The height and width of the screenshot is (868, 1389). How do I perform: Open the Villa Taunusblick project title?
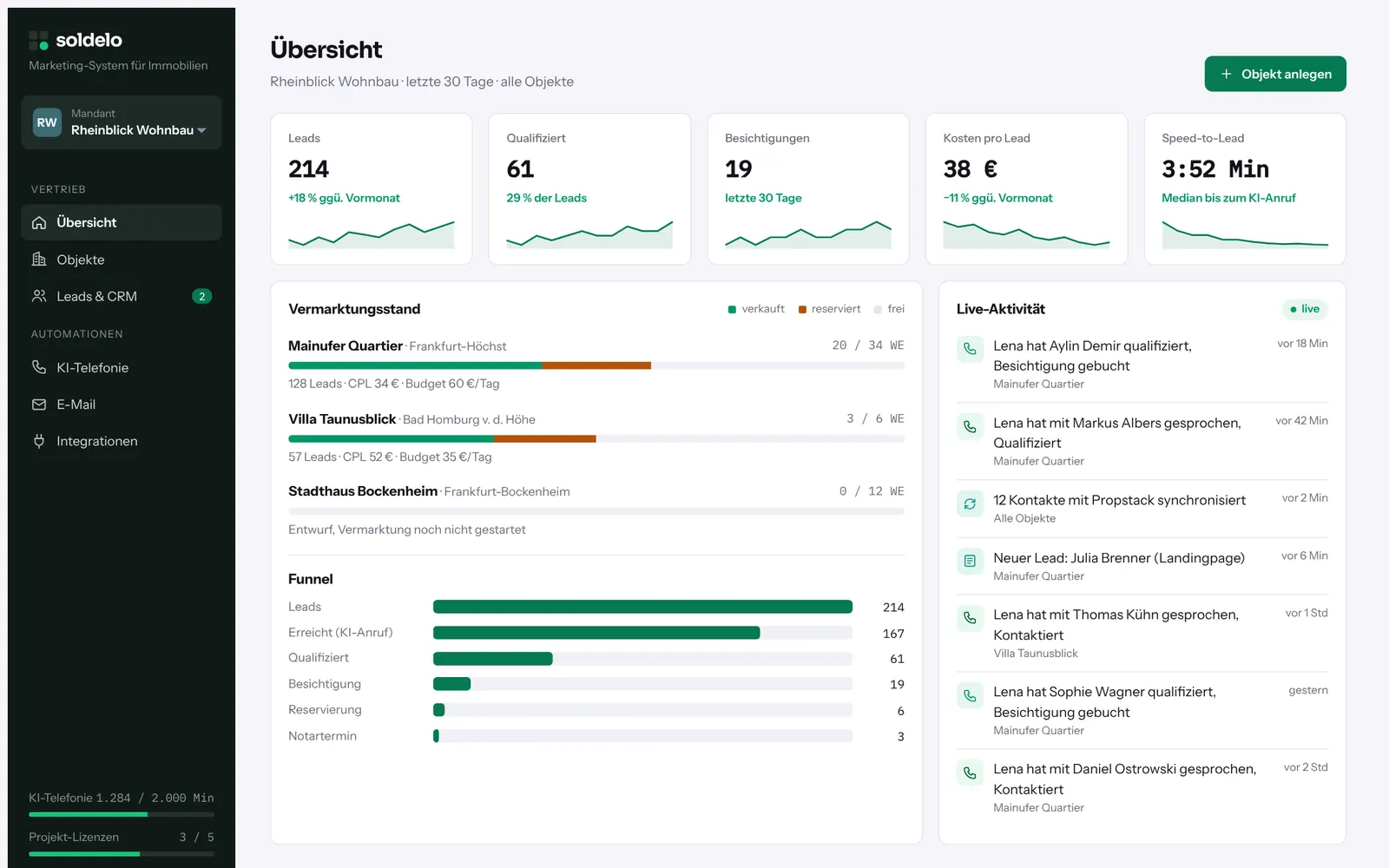[342, 419]
